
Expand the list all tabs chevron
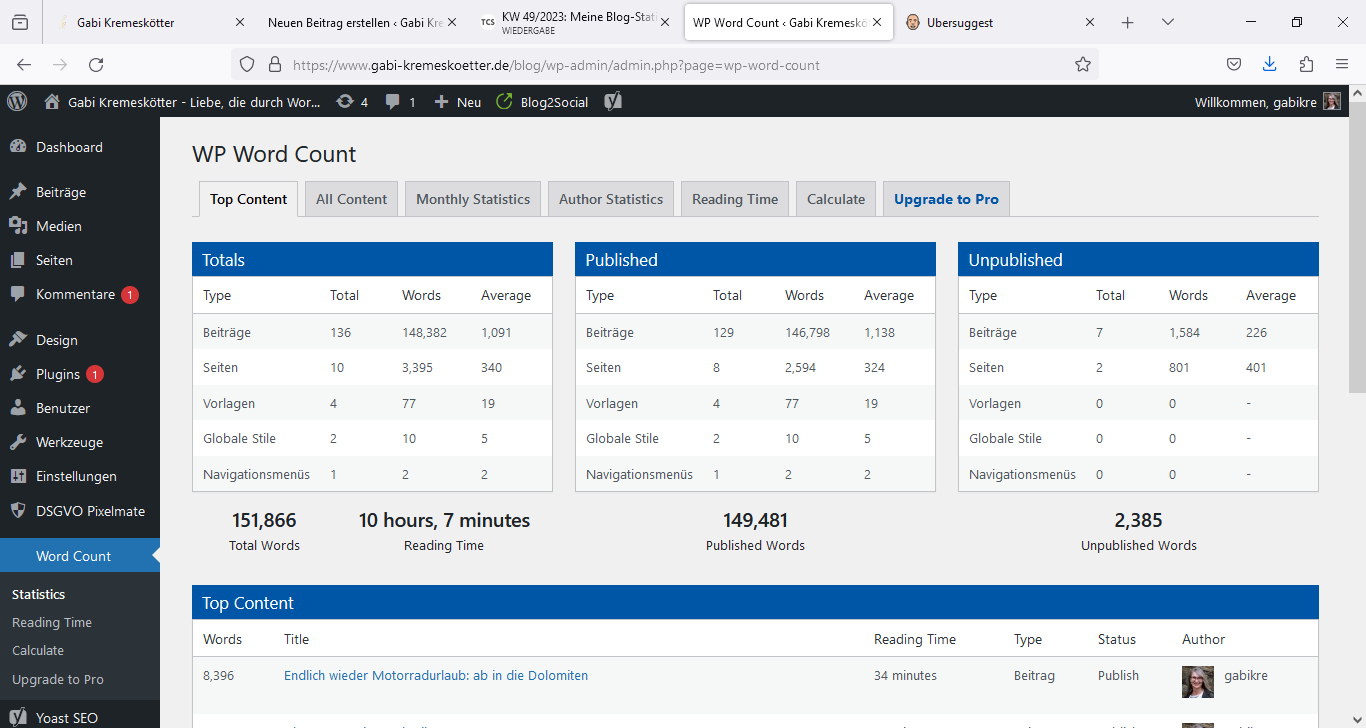1167,22
